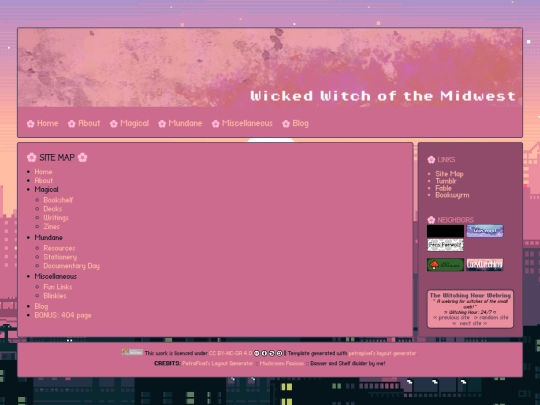The image size is (540, 405).
Task: Open the Documentary Day link
Action: (72, 266)
